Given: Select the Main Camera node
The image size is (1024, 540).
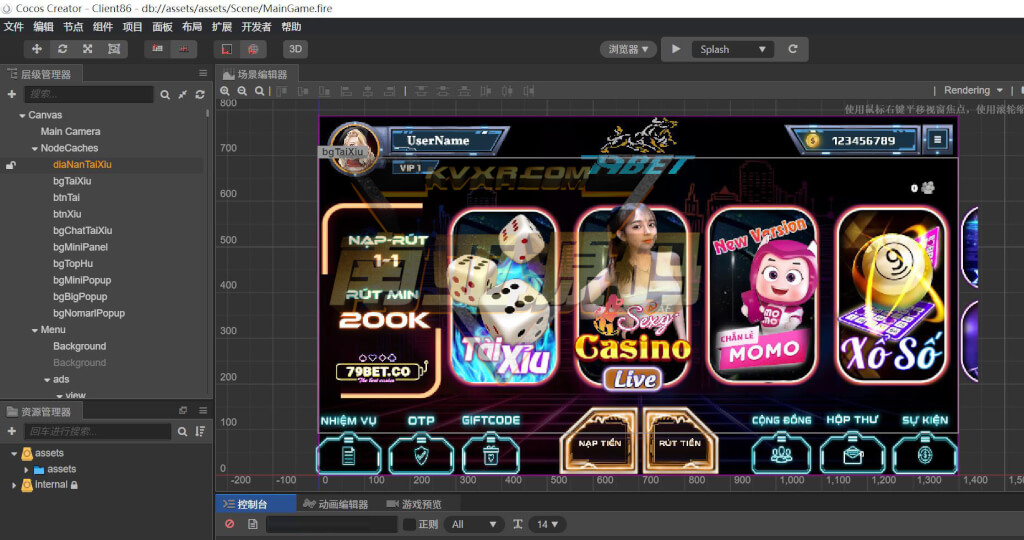Looking at the screenshot, I should 70,131.
